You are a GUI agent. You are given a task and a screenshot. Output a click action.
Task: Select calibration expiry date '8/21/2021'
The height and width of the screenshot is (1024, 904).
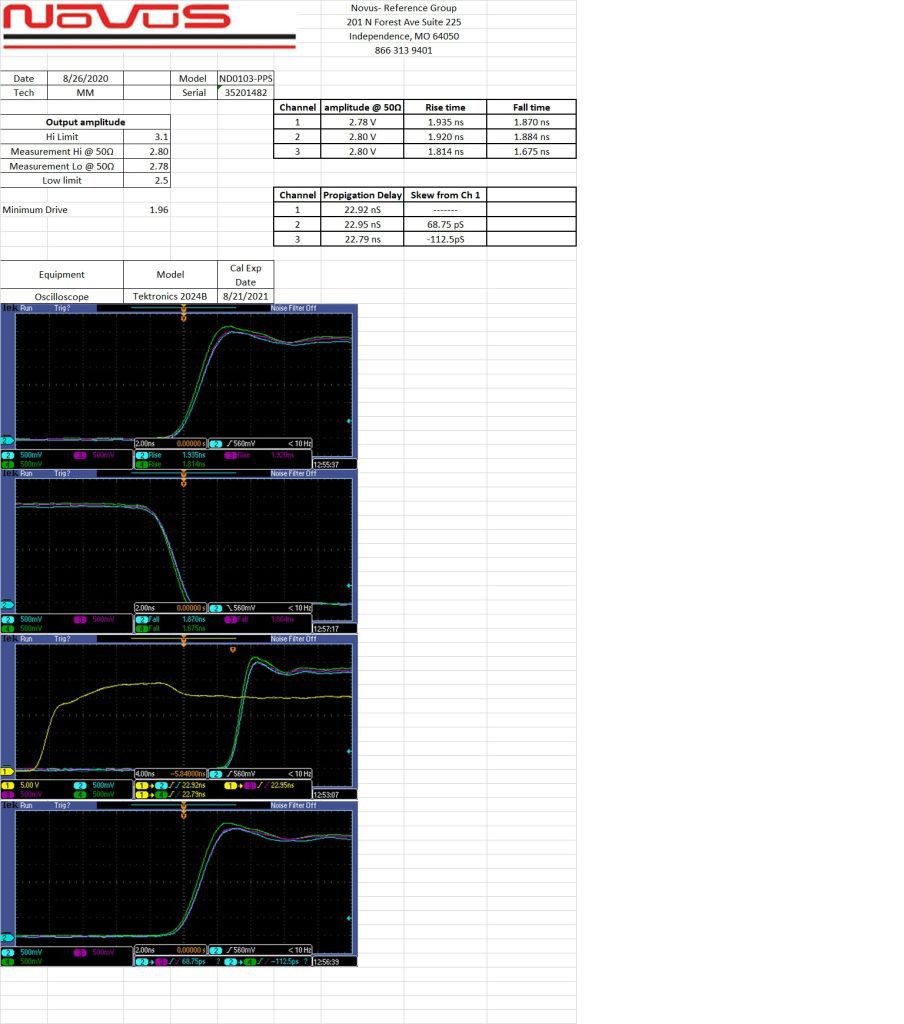pyautogui.click(x=246, y=296)
